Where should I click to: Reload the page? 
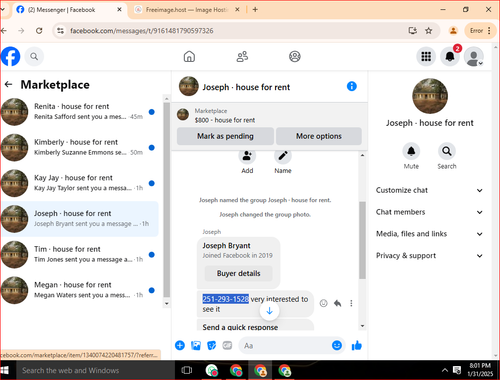click(39, 31)
